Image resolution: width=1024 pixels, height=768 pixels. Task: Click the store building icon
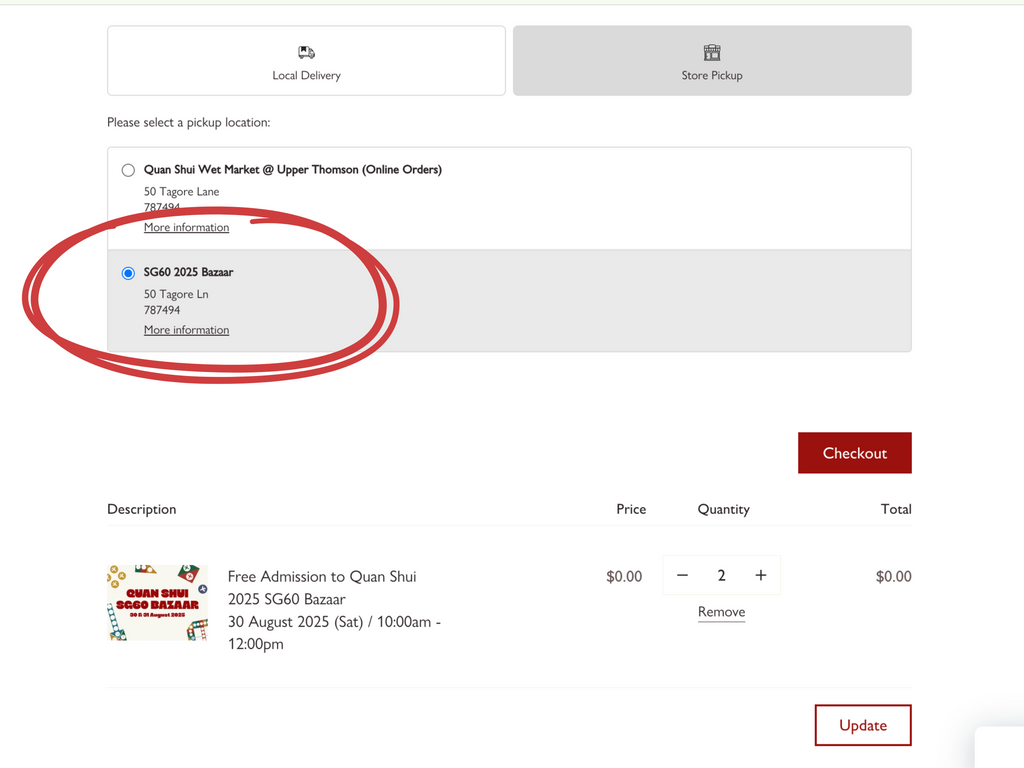click(712, 52)
